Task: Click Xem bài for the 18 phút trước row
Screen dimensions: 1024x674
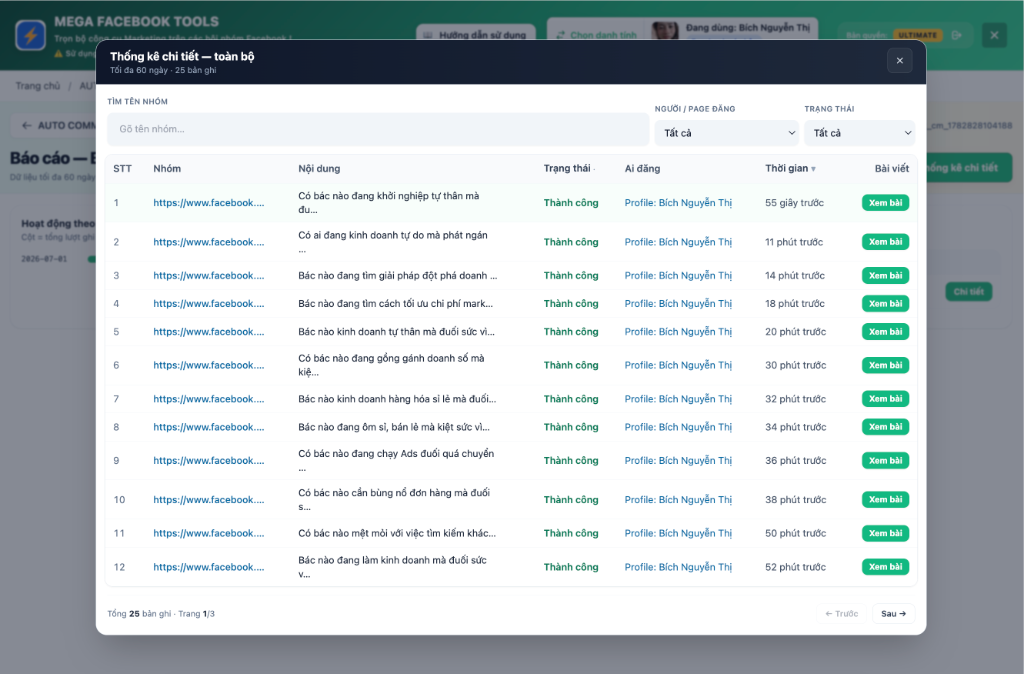Action: [x=886, y=304]
